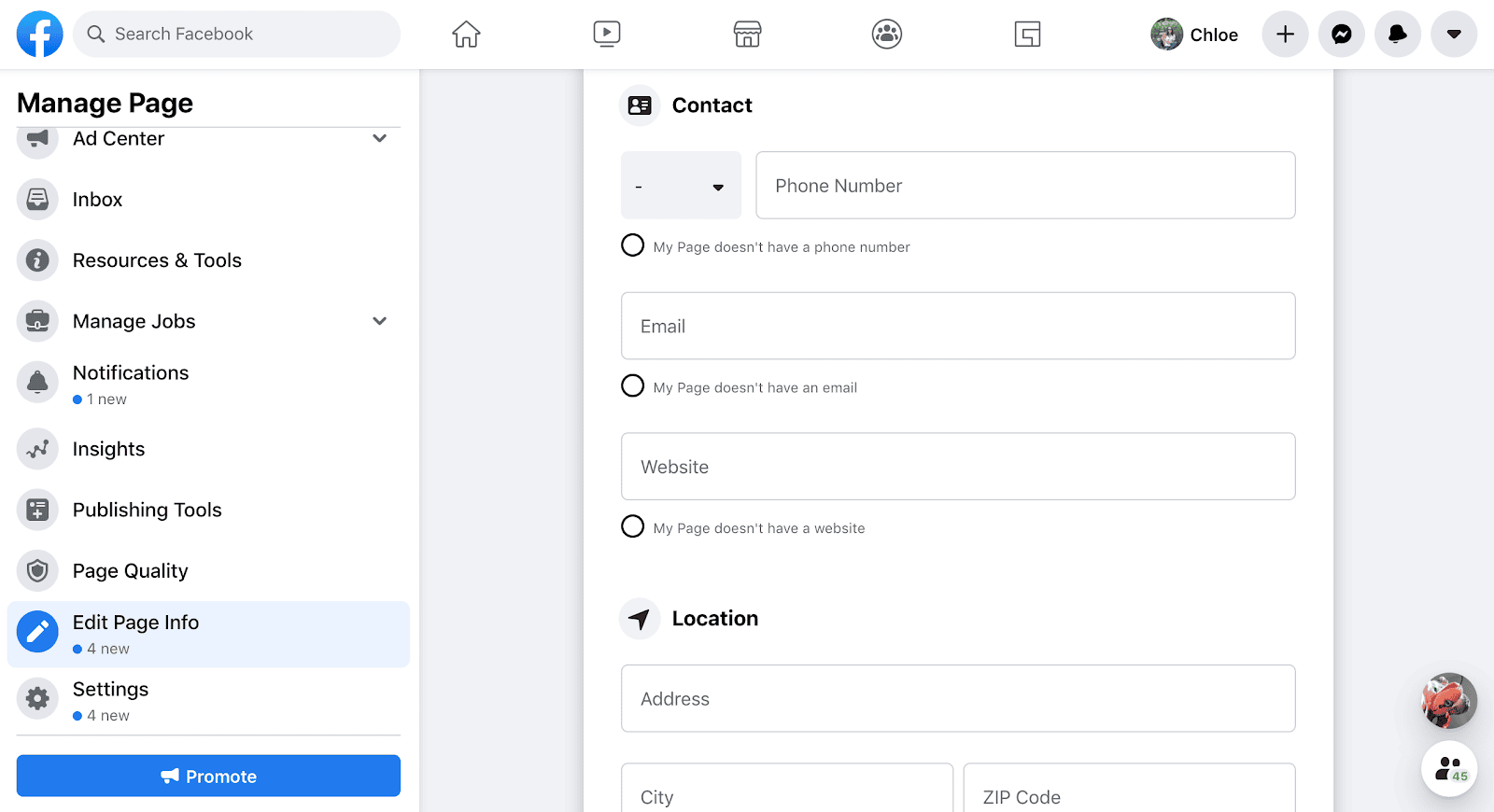The image size is (1494, 812).
Task: Expand the Manage Jobs chevron
Action: pyautogui.click(x=379, y=321)
